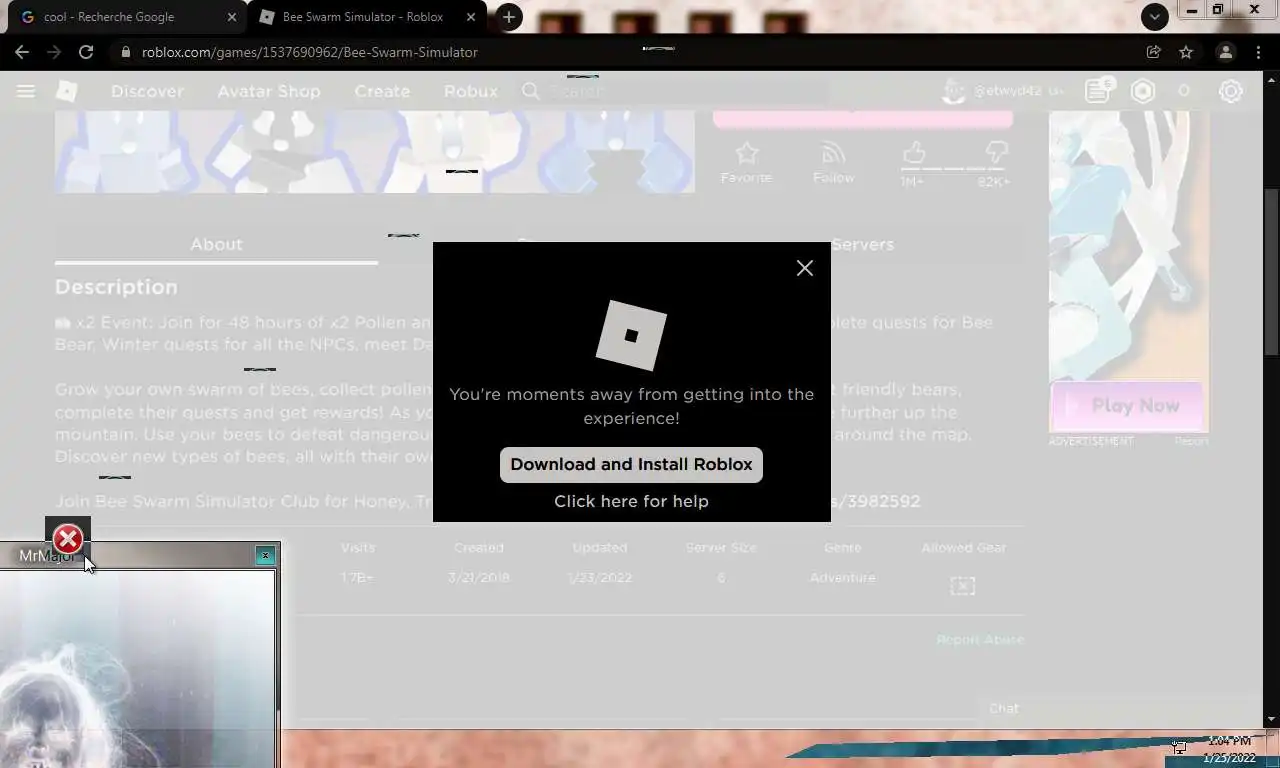Close the MrMajor window
The height and width of the screenshot is (768, 1280).
(265, 555)
